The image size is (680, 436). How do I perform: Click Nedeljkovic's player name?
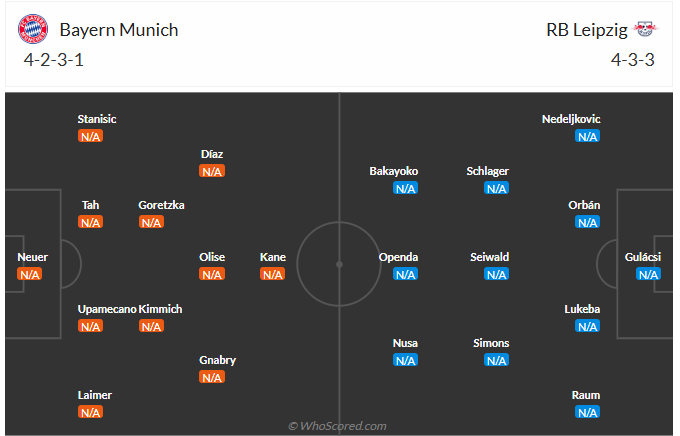(x=571, y=119)
